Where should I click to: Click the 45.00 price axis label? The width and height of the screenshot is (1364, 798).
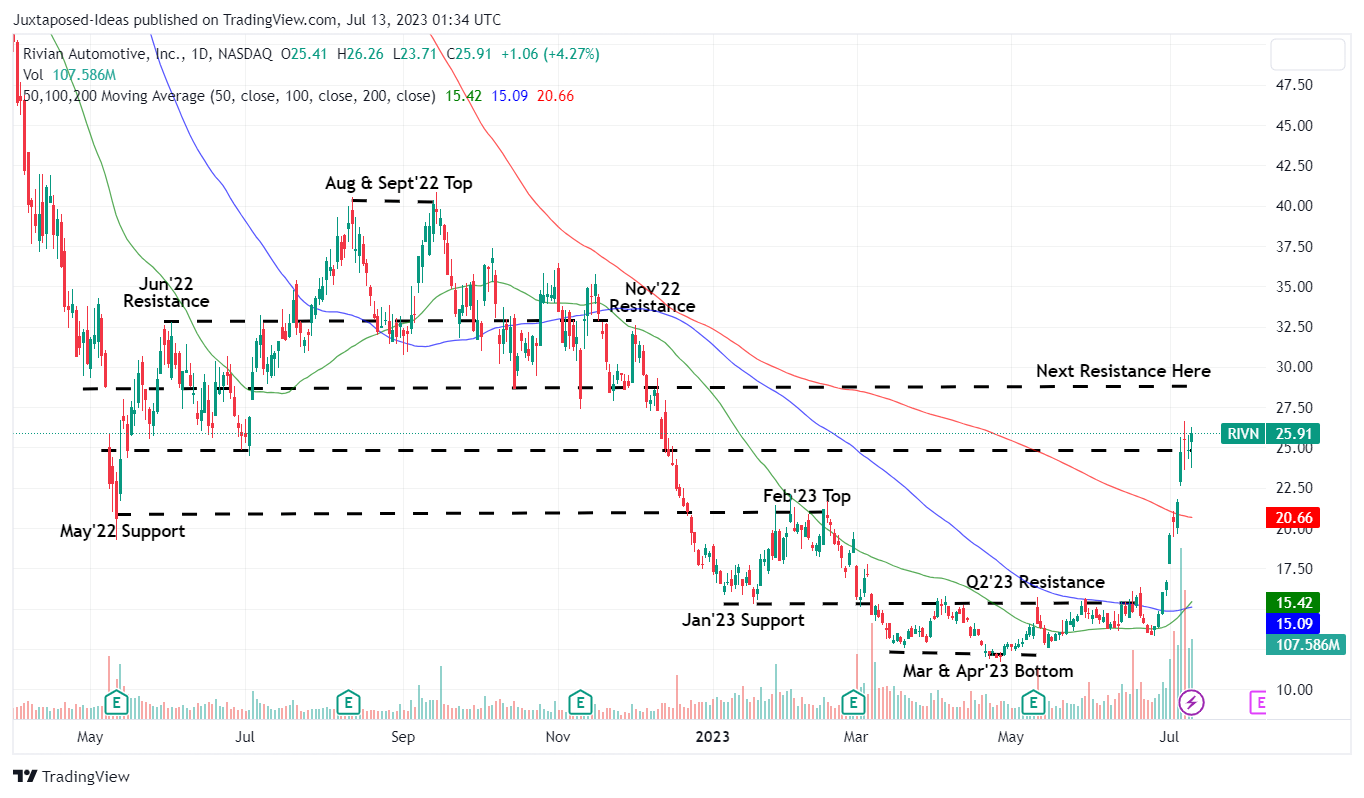(1293, 126)
